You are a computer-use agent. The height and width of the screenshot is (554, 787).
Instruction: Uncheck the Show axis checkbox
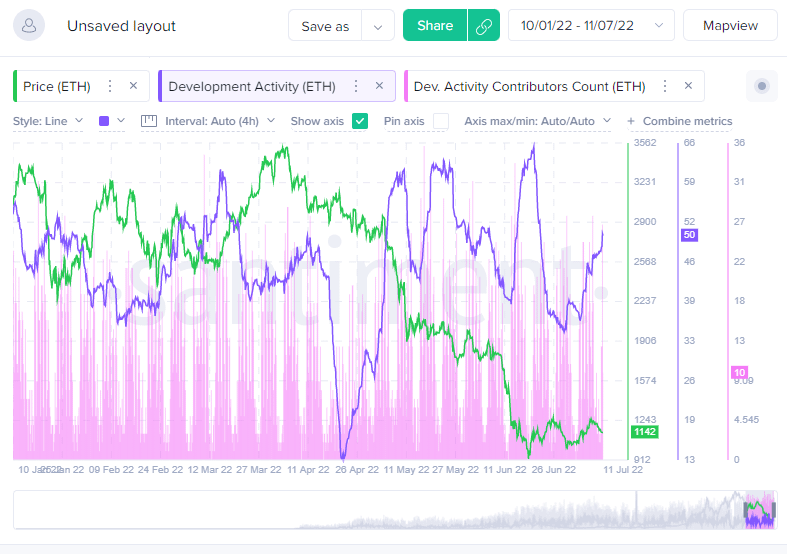[x=360, y=121]
